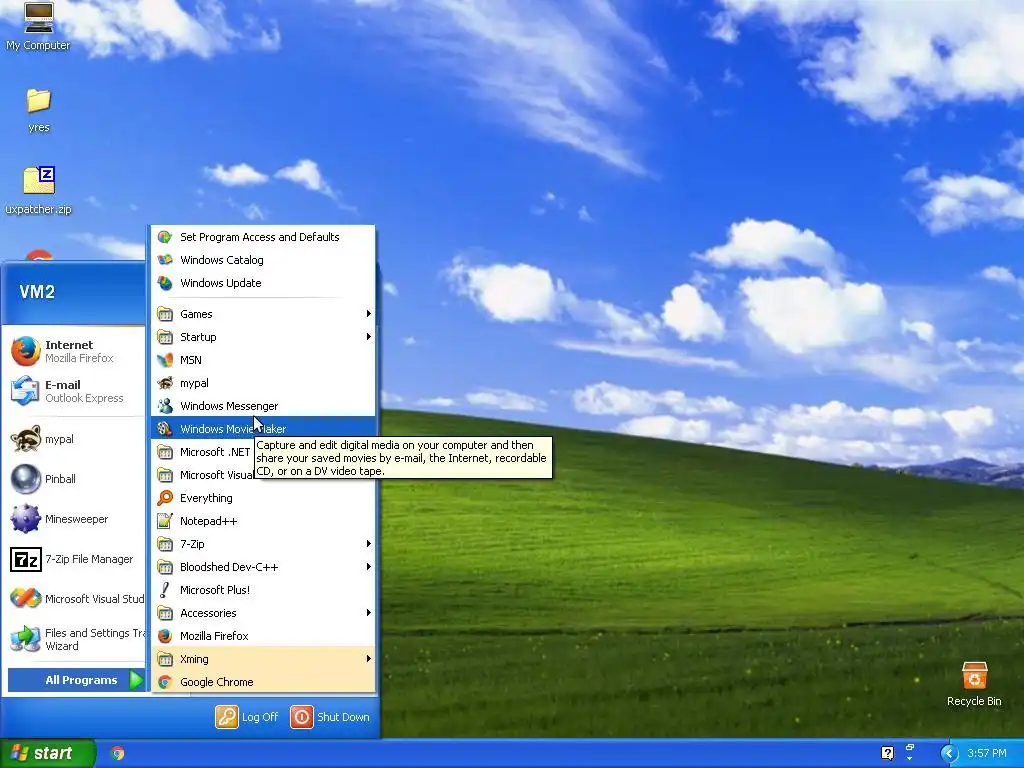Click the Start button
This screenshot has width=1024, height=768.
click(47, 754)
